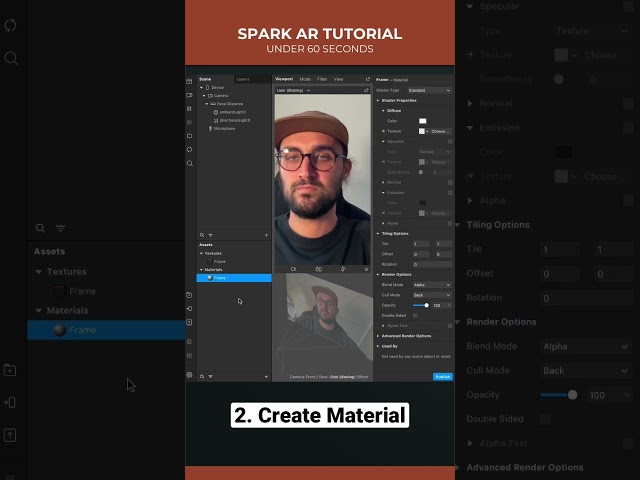Open the Cull Mode Back dropdown in center inspector
The image size is (640, 480).
pyautogui.click(x=432, y=295)
